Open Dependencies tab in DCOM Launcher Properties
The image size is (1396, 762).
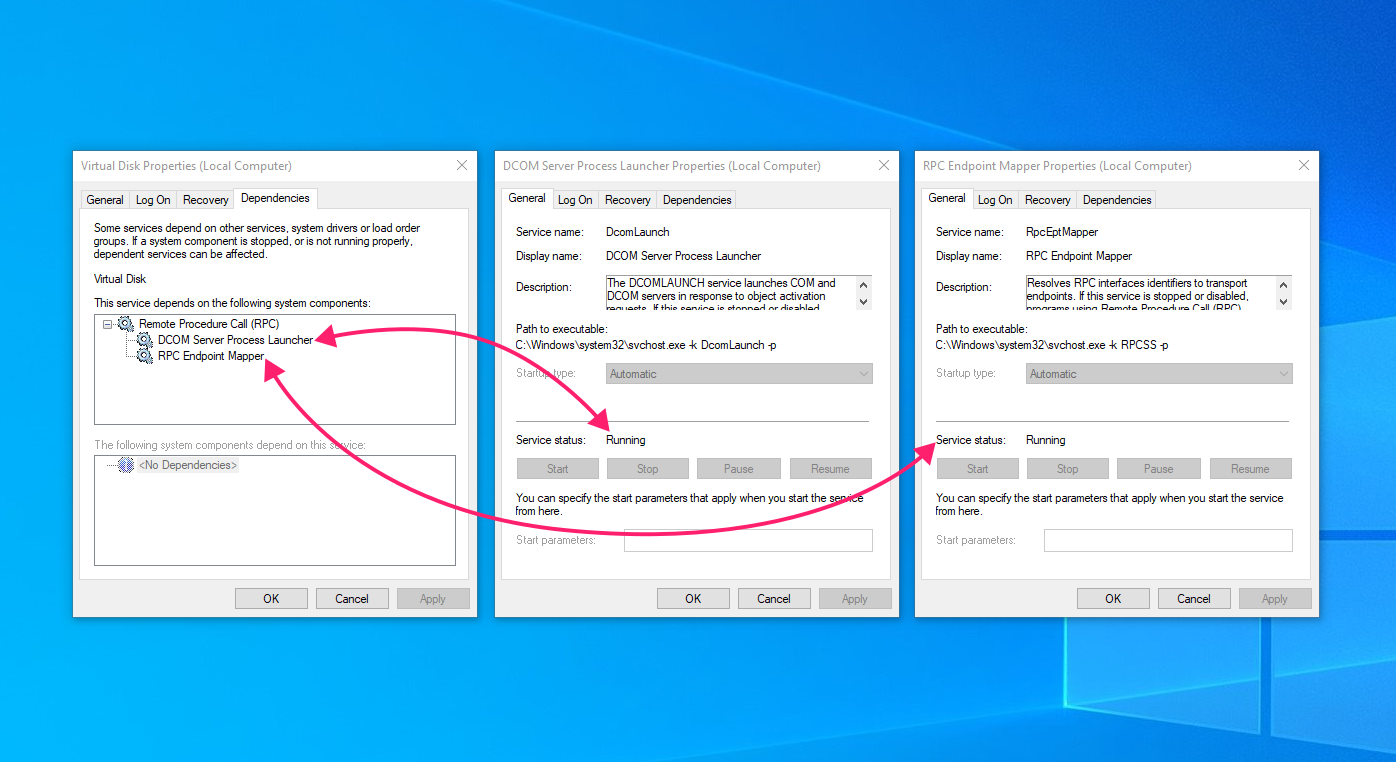(x=697, y=200)
